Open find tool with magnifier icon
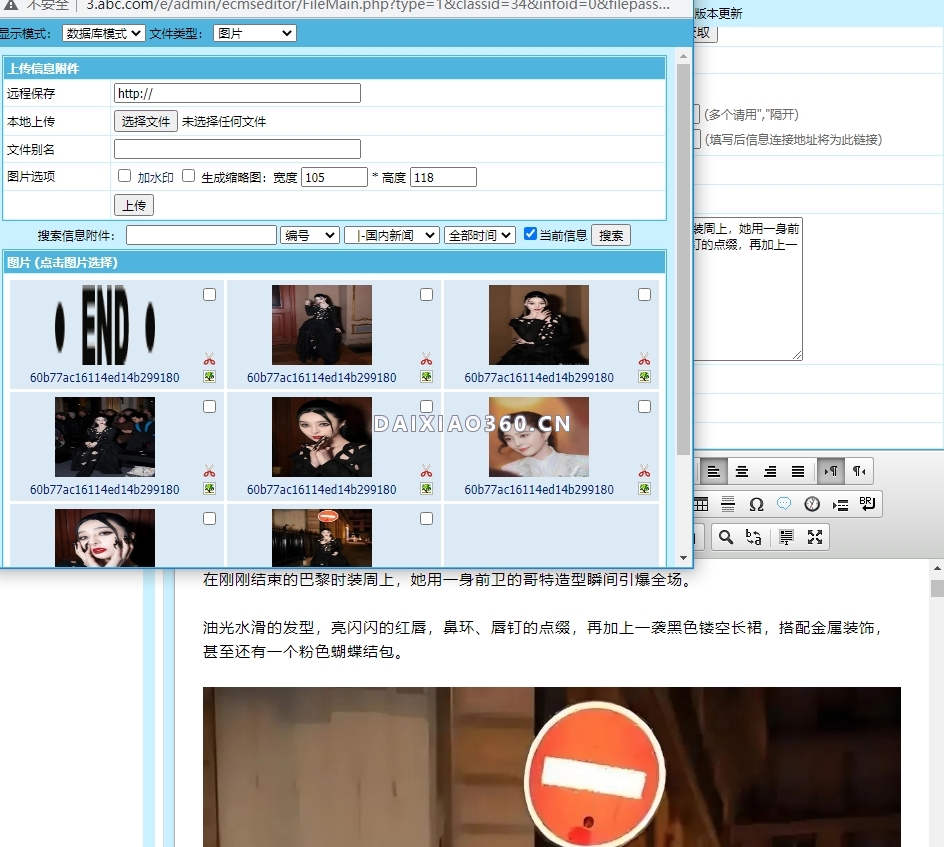This screenshot has width=944, height=847. pos(726,537)
